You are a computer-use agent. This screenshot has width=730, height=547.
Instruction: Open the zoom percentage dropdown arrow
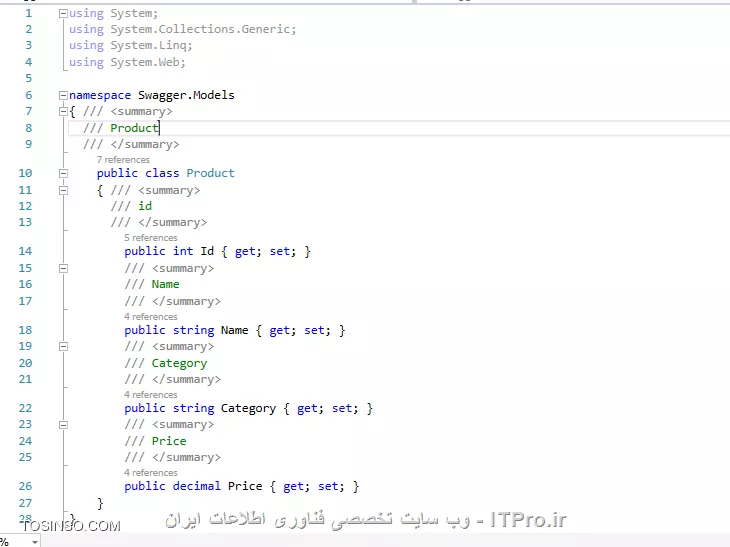point(34,542)
